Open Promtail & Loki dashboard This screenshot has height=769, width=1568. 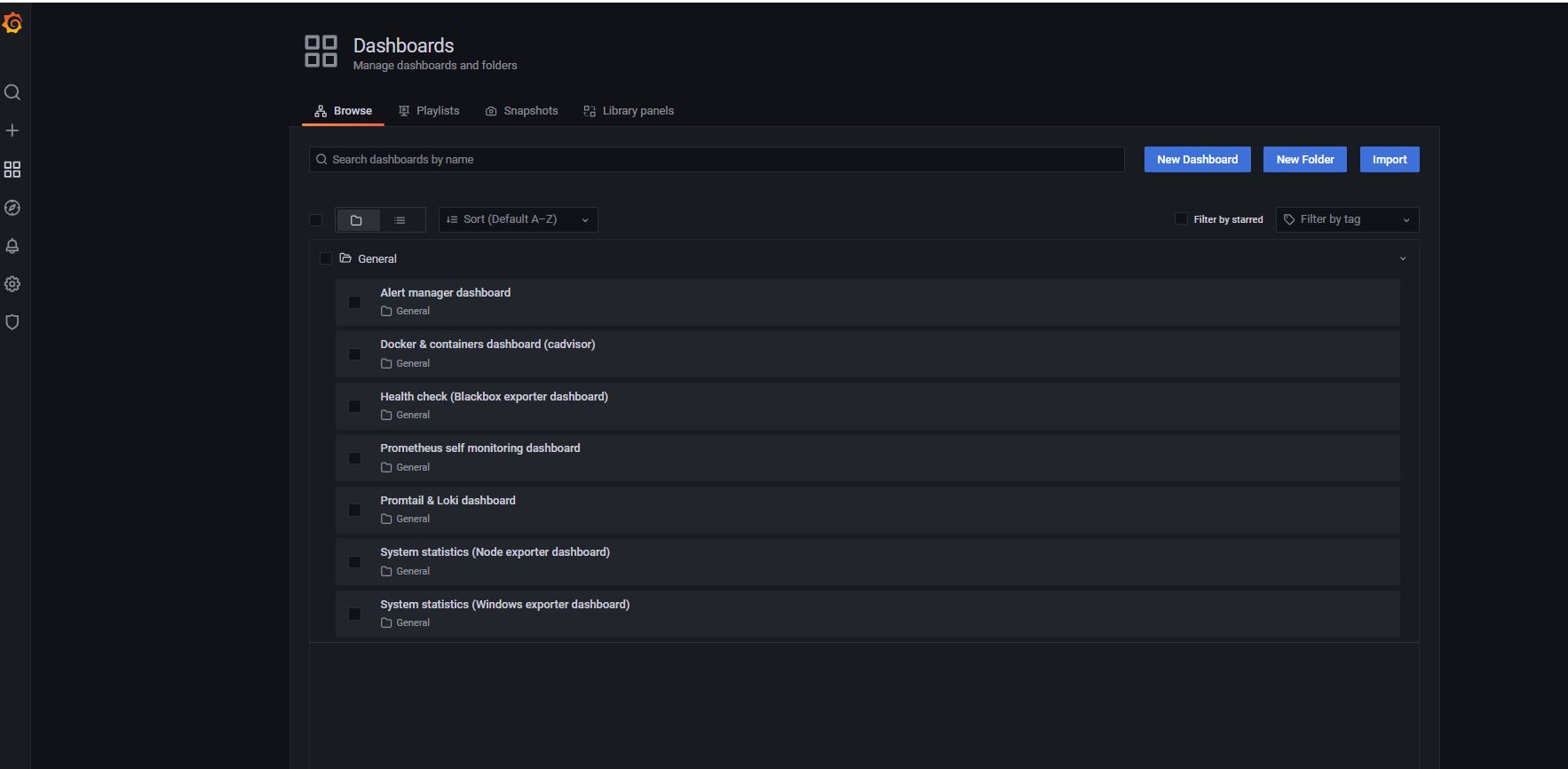[447, 501]
